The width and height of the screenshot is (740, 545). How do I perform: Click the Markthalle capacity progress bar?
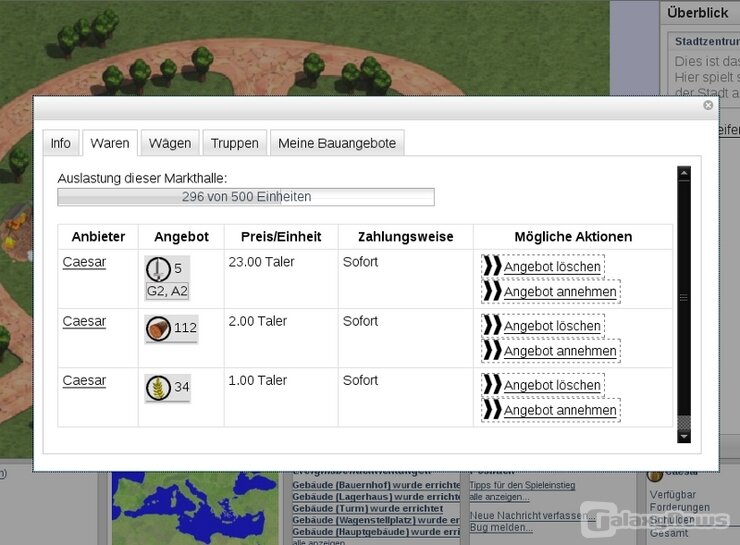pos(246,197)
